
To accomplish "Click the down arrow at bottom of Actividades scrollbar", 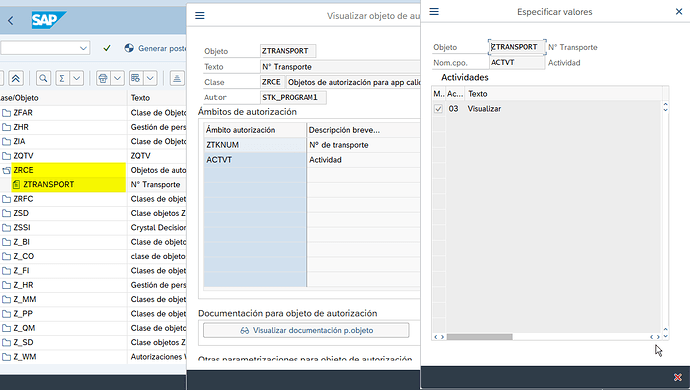I will click(x=665, y=336).
